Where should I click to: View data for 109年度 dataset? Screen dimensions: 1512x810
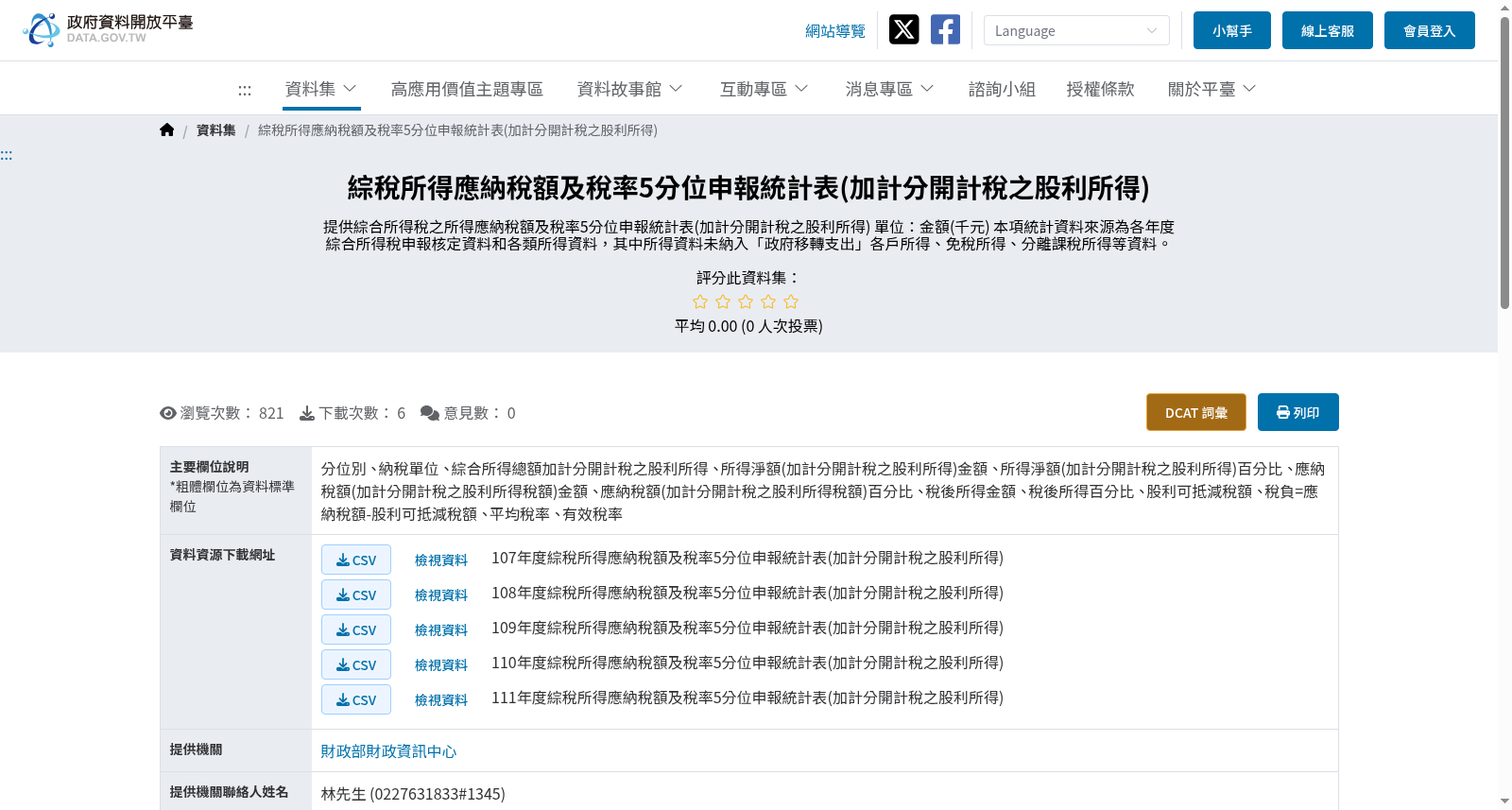coord(441,630)
